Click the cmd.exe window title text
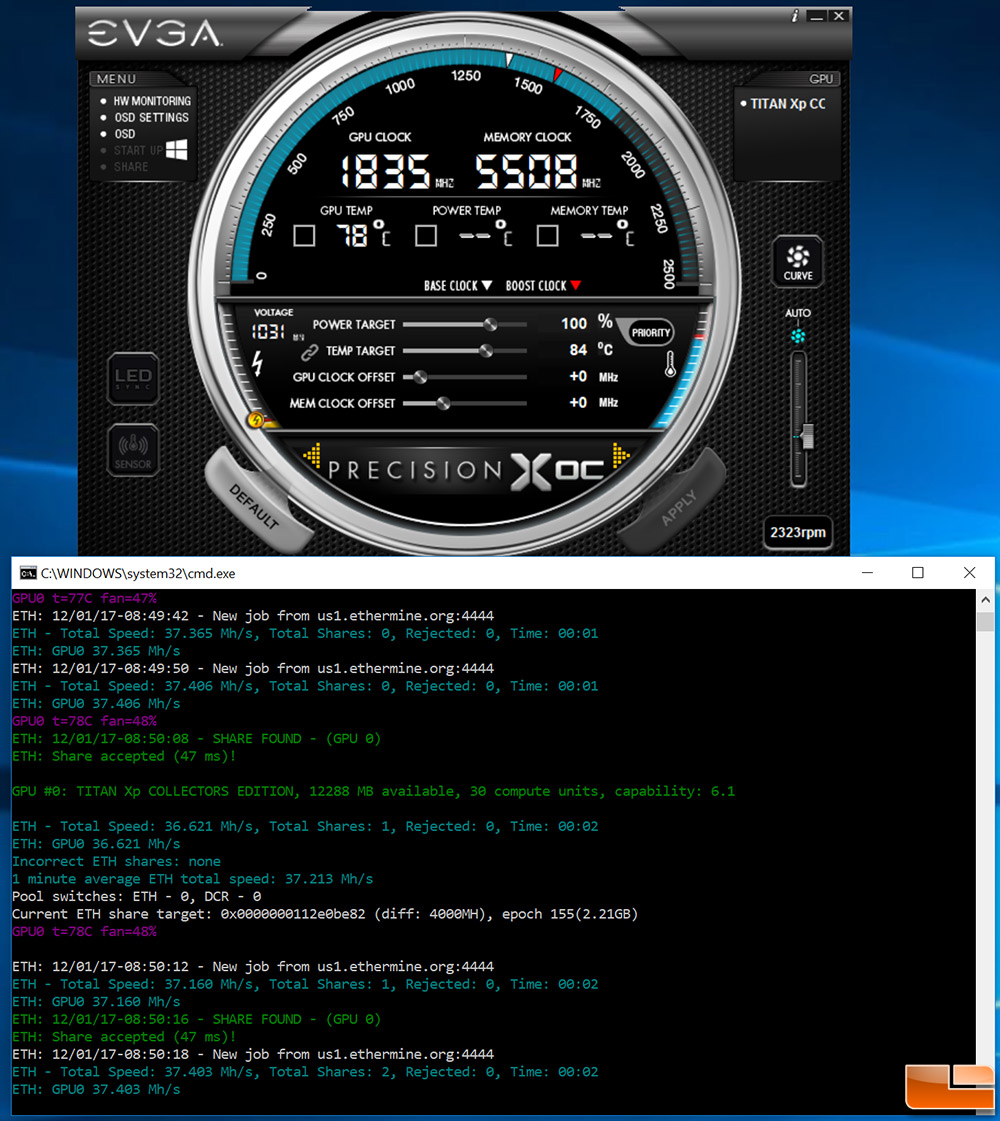The width and height of the screenshot is (1000, 1121). (138, 573)
